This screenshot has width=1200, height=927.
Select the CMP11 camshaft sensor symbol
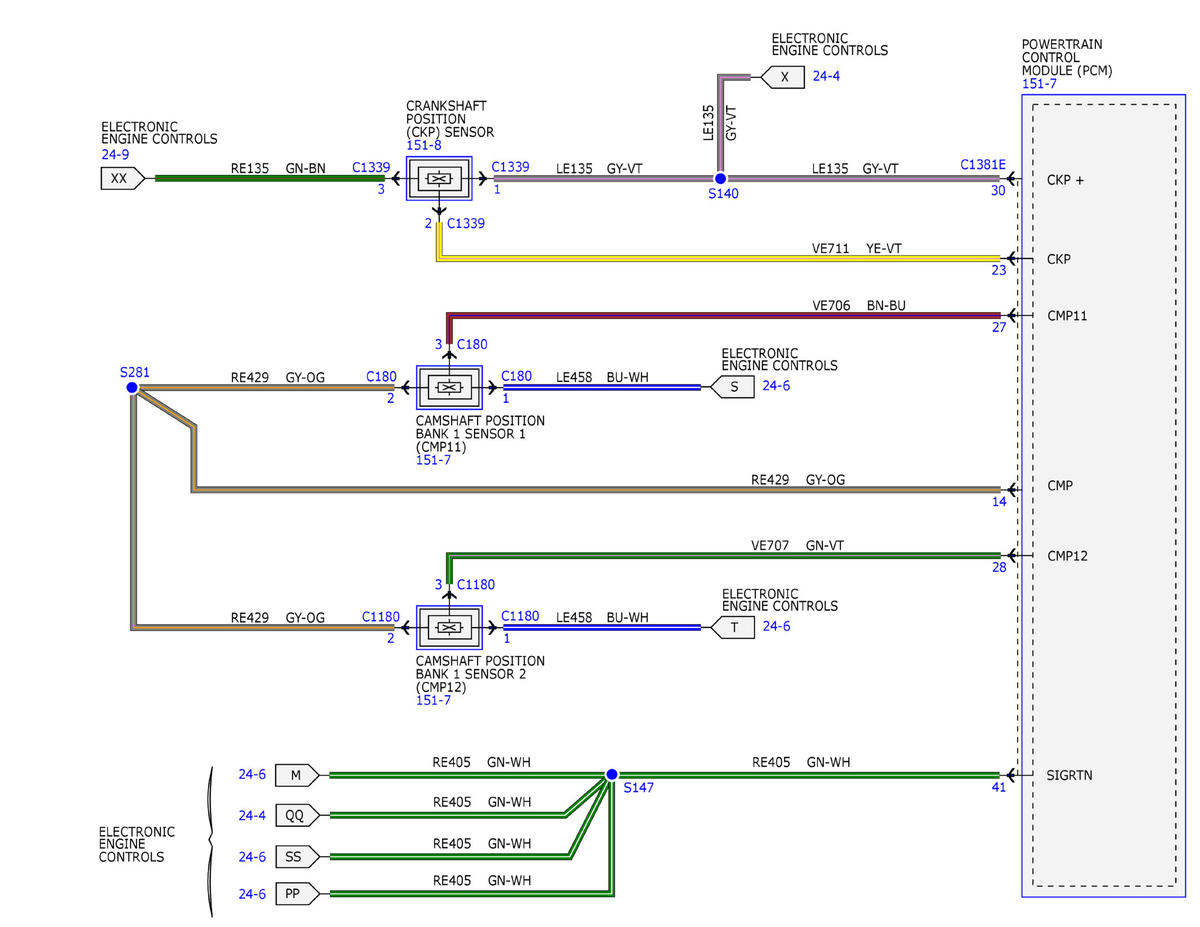pos(449,387)
